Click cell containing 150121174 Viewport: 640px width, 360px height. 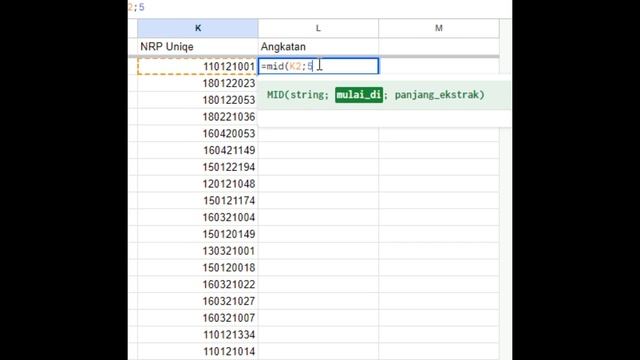click(198, 200)
